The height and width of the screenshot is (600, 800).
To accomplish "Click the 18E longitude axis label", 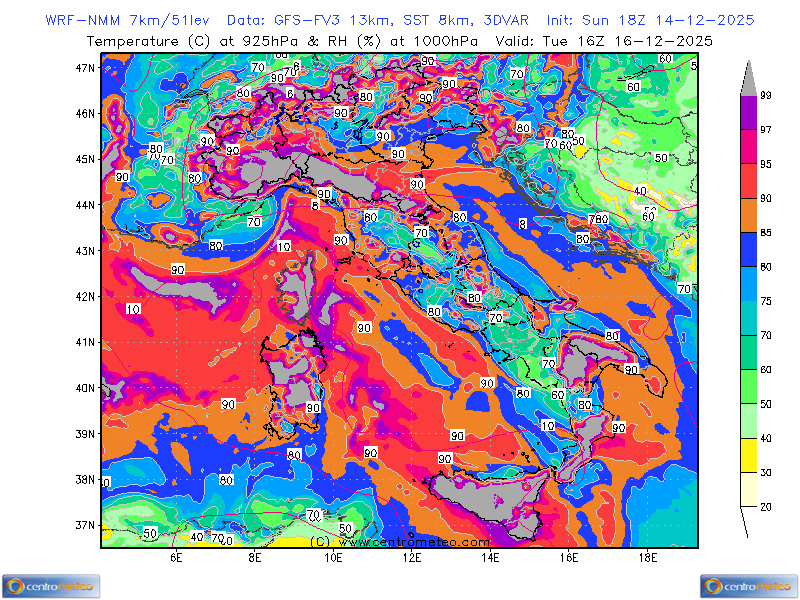I will point(647,558).
